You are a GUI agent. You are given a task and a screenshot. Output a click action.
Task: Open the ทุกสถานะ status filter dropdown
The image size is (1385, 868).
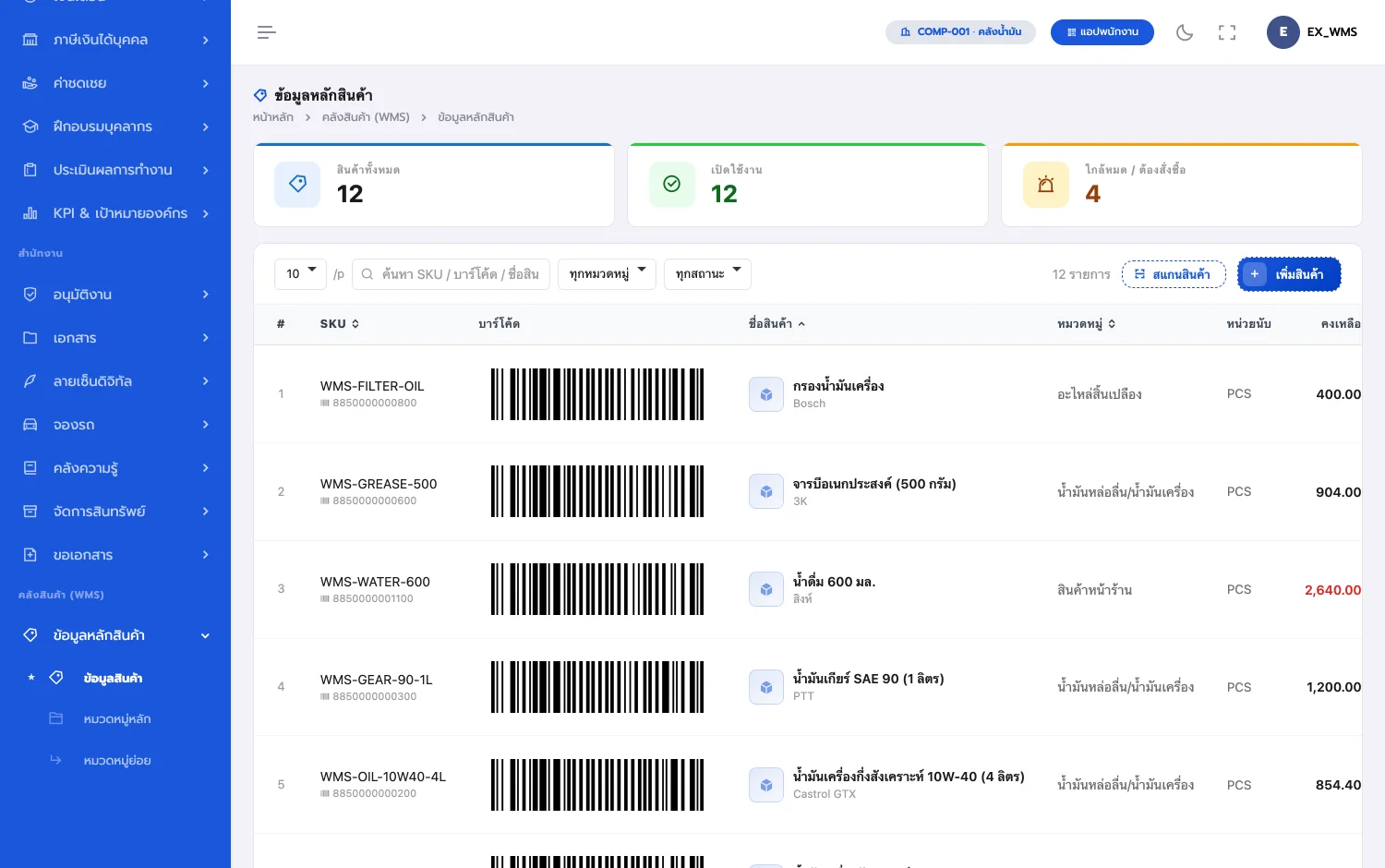tap(707, 274)
